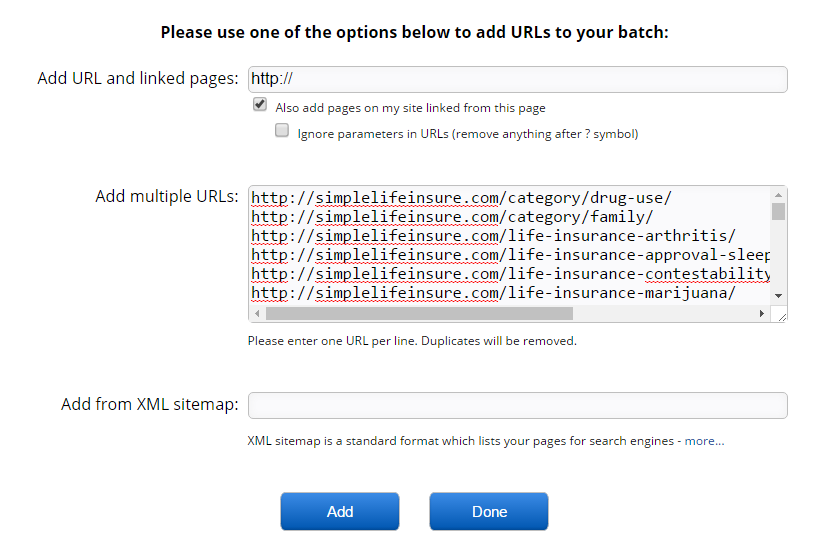Click the life-insurance-contestability URL line
The width and height of the screenshot is (834, 555).
click(510, 274)
